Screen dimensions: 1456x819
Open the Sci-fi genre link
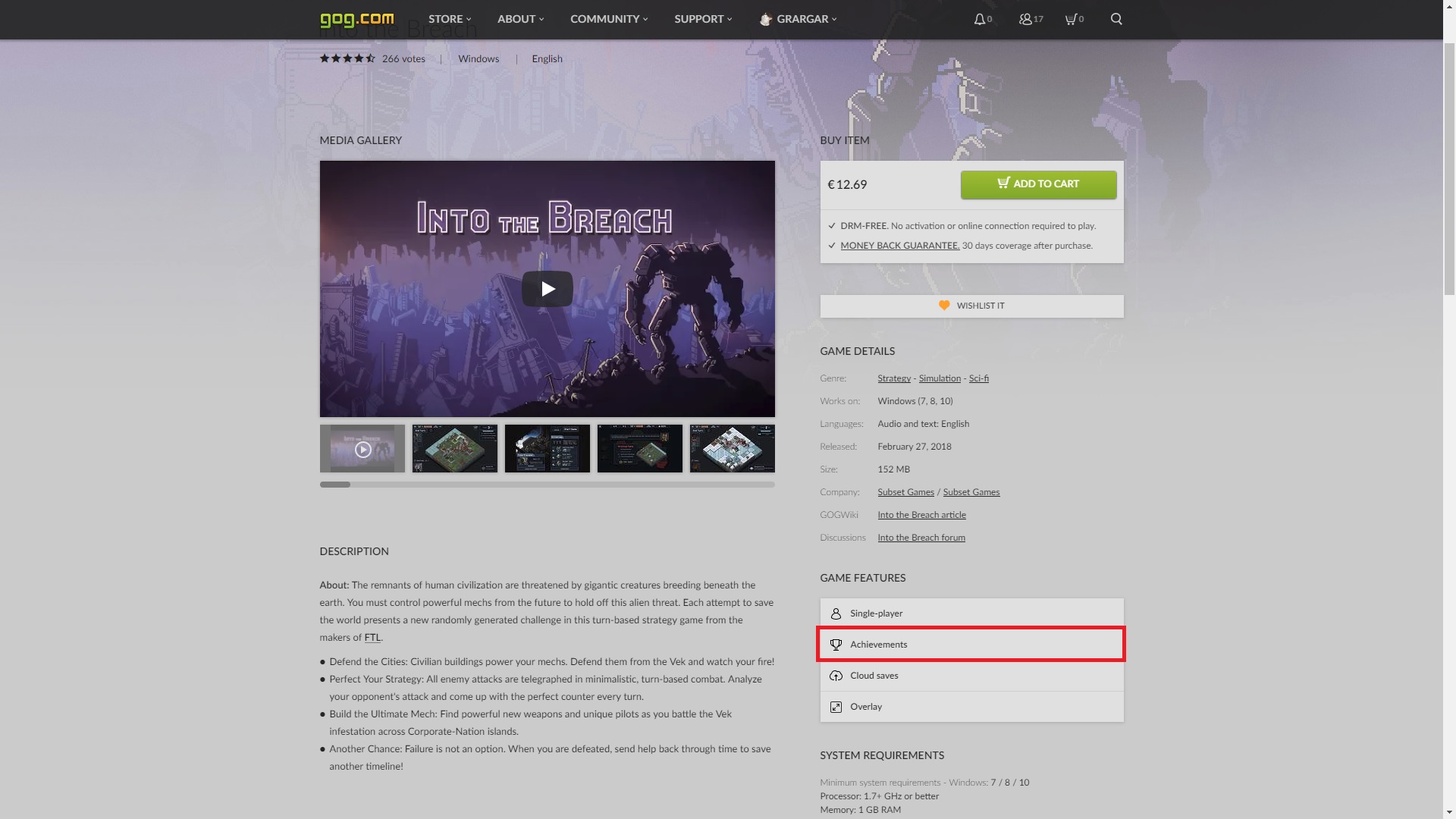[x=978, y=378]
